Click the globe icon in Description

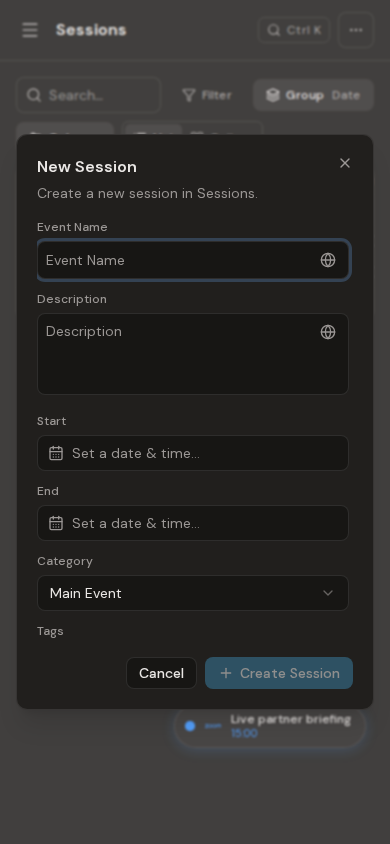pyautogui.click(x=328, y=332)
